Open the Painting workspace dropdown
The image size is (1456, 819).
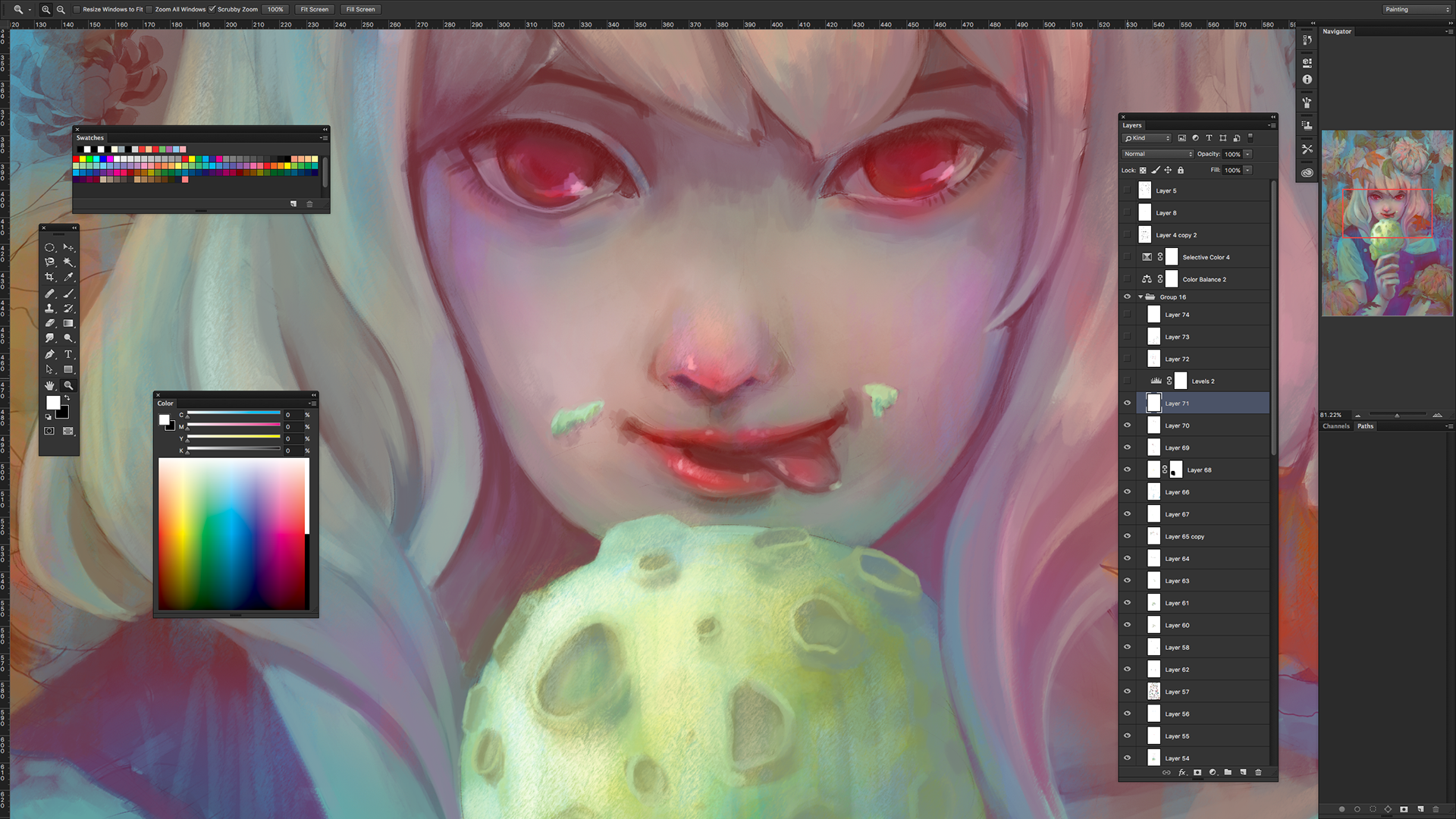coord(1416,9)
